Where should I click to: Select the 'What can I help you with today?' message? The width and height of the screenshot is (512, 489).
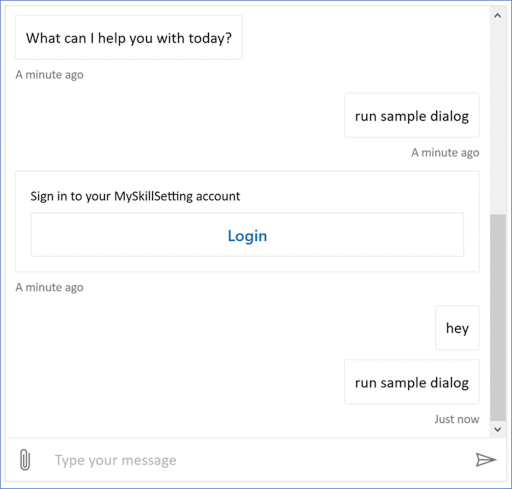click(129, 38)
